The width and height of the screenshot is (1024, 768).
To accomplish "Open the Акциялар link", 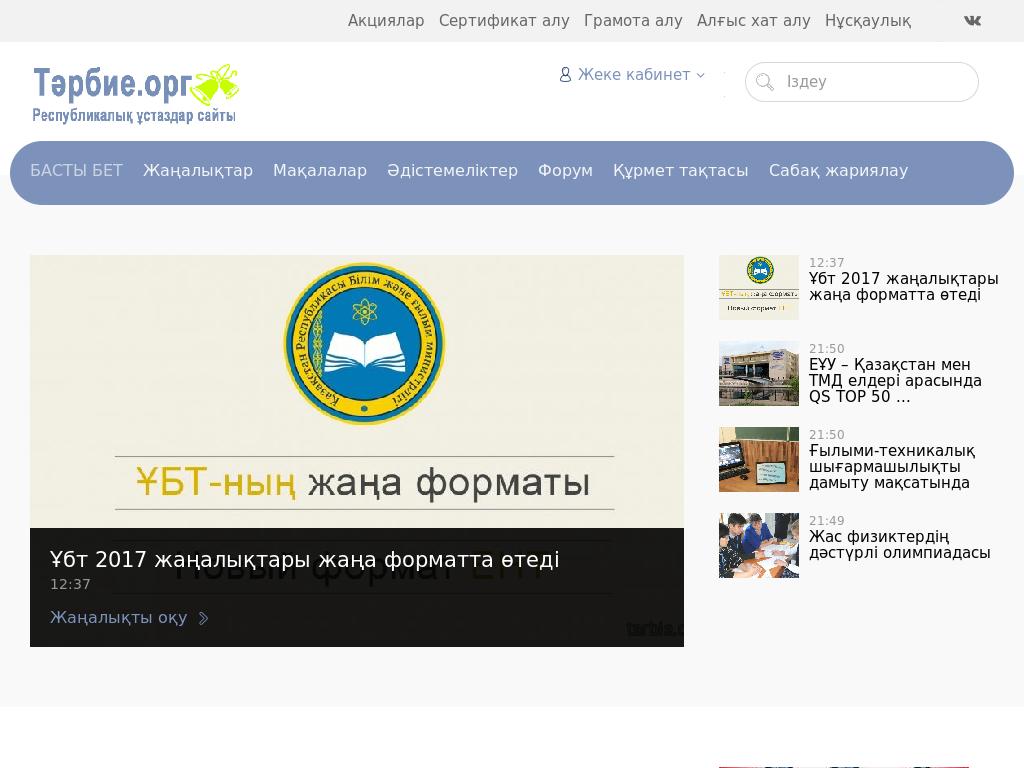I will [x=386, y=21].
